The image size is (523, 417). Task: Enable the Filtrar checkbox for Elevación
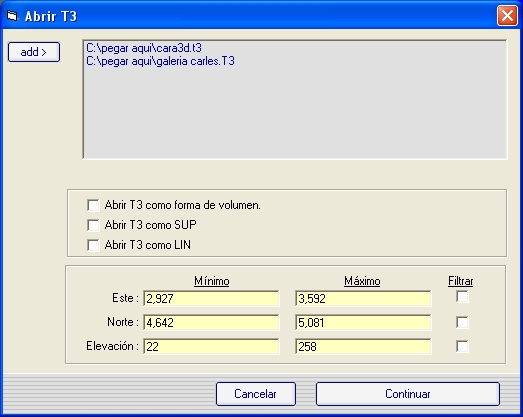click(x=462, y=346)
